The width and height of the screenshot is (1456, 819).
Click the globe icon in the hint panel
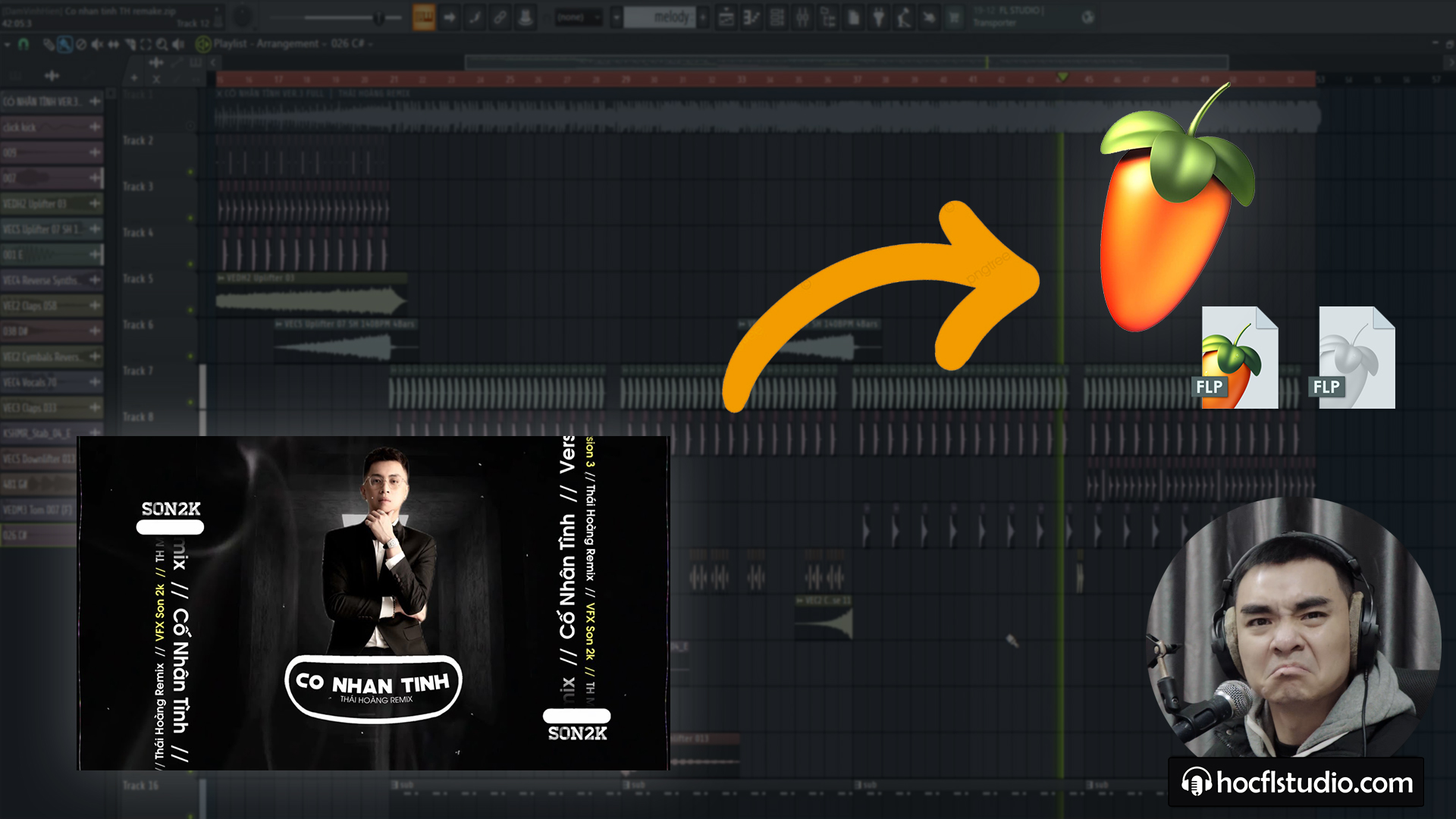[1087, 17]
